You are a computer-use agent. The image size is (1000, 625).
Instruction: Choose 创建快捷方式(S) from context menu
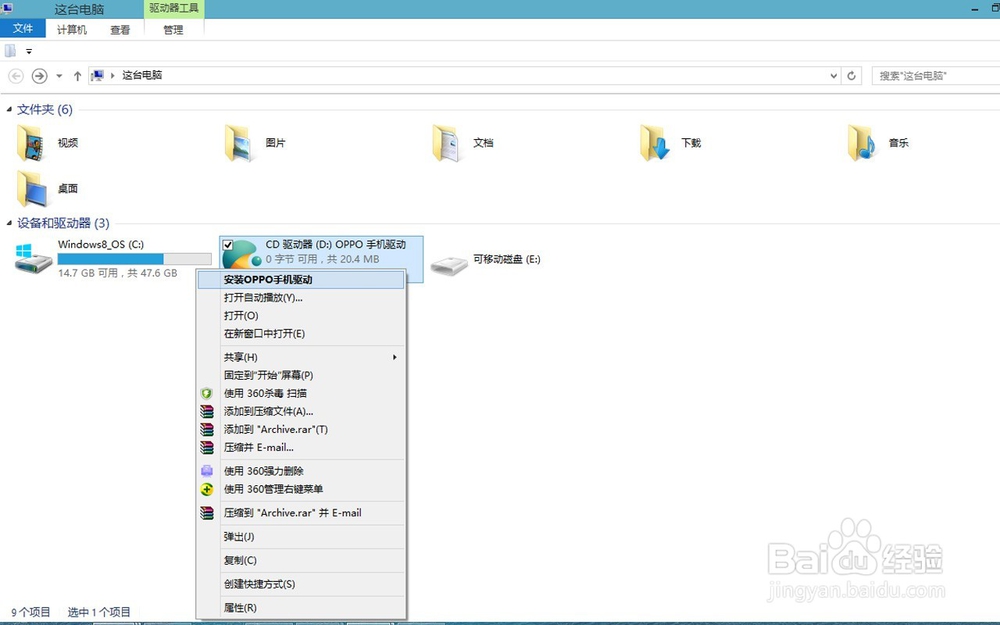coord(301,584)
